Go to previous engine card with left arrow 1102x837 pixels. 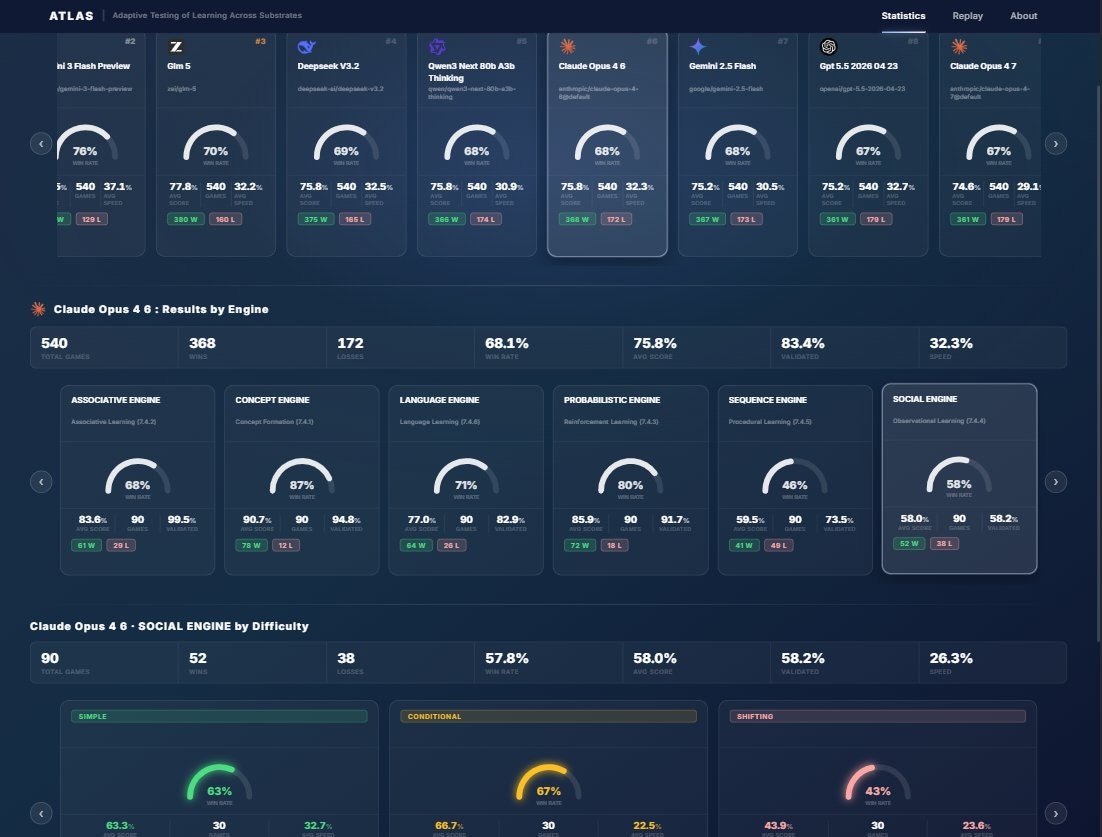(x=41, y=481)
